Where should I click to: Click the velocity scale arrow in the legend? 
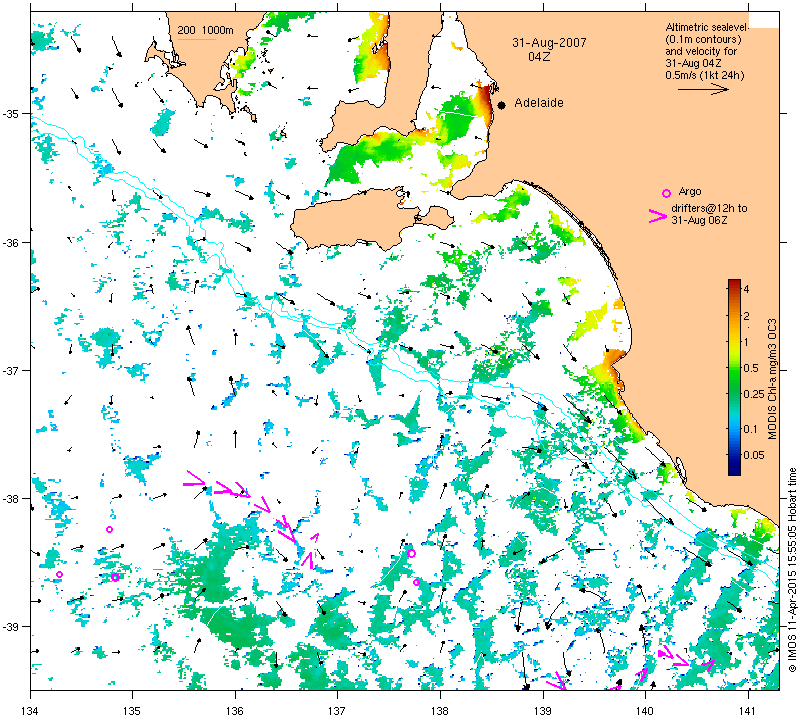pos(703,89)
